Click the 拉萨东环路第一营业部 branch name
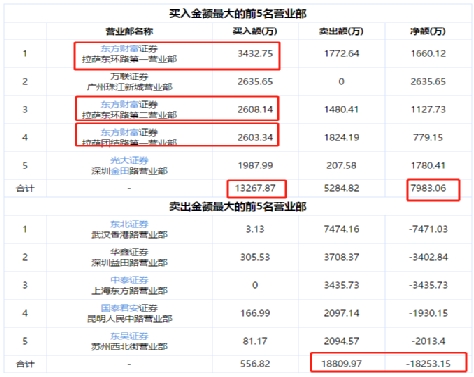The width and height of the screenshot is (474, 377). 129,59
